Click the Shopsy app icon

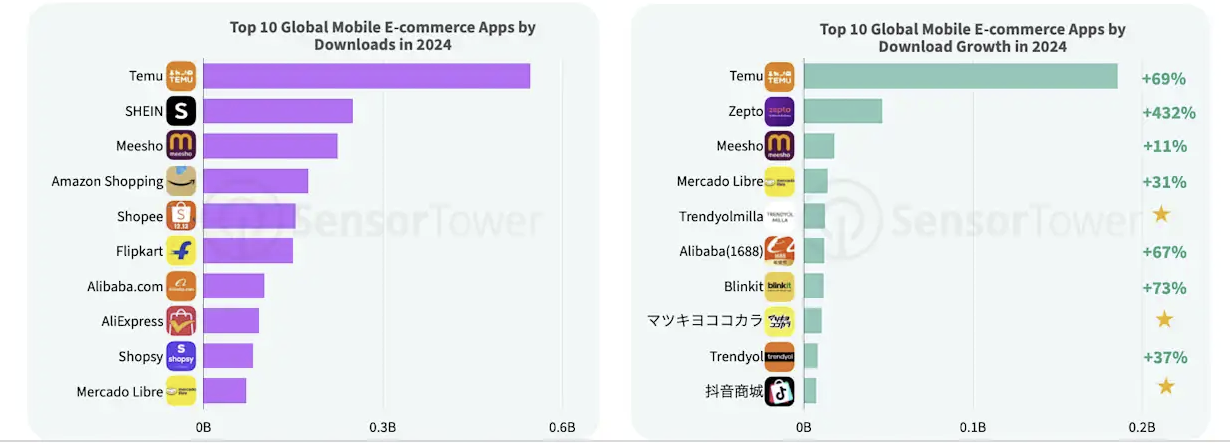(x=181, y=356)
